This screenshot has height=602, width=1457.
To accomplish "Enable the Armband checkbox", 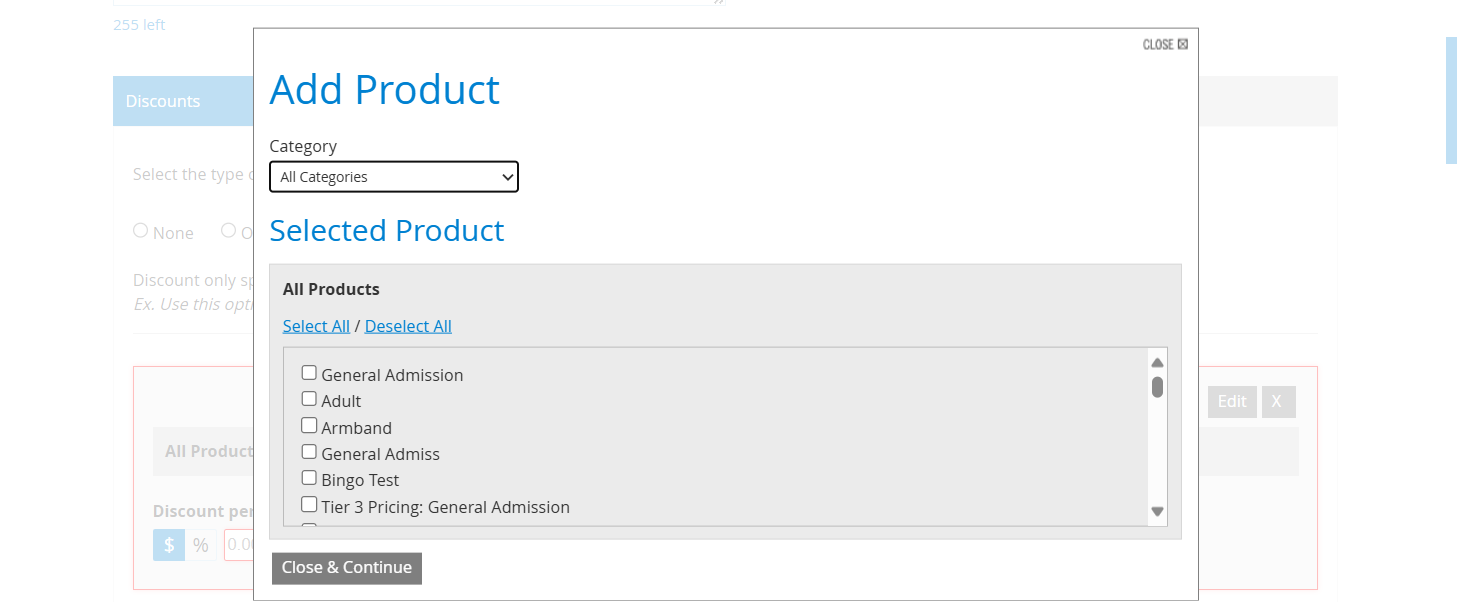I will click(x=309, y=426).
